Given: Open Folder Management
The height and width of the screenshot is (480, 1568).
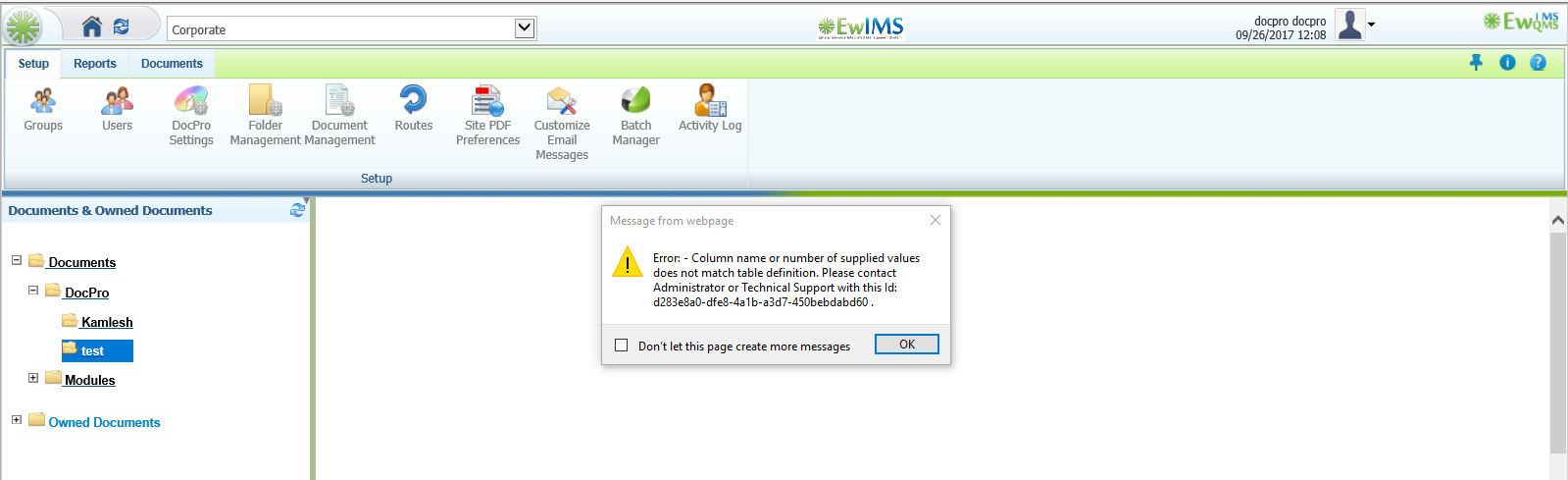Looking at the screenshot, I should (x=265, y=116).
